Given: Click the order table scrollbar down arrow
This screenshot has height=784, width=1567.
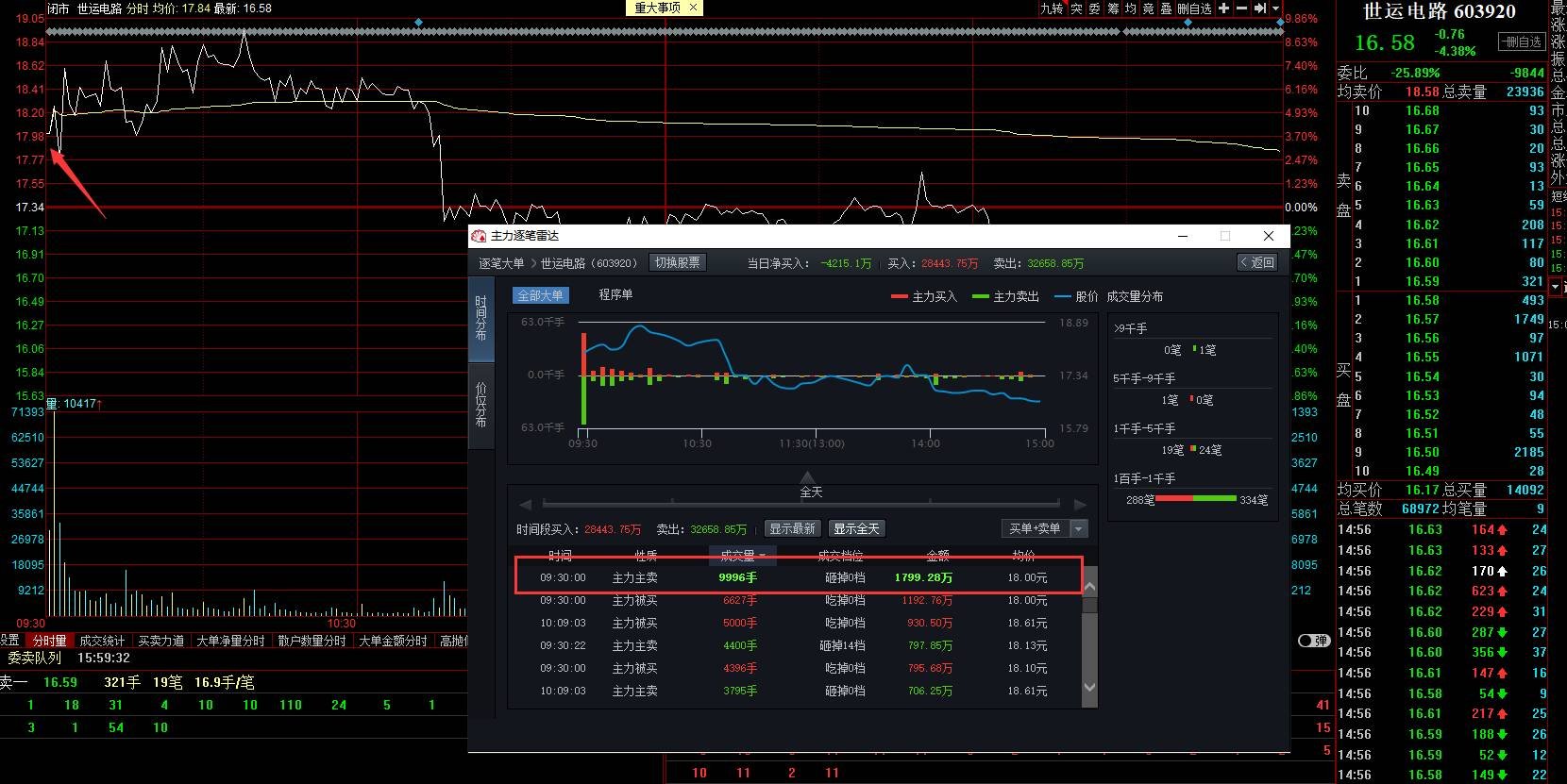Looking at the screenshot, I should tap(1089, 688).
